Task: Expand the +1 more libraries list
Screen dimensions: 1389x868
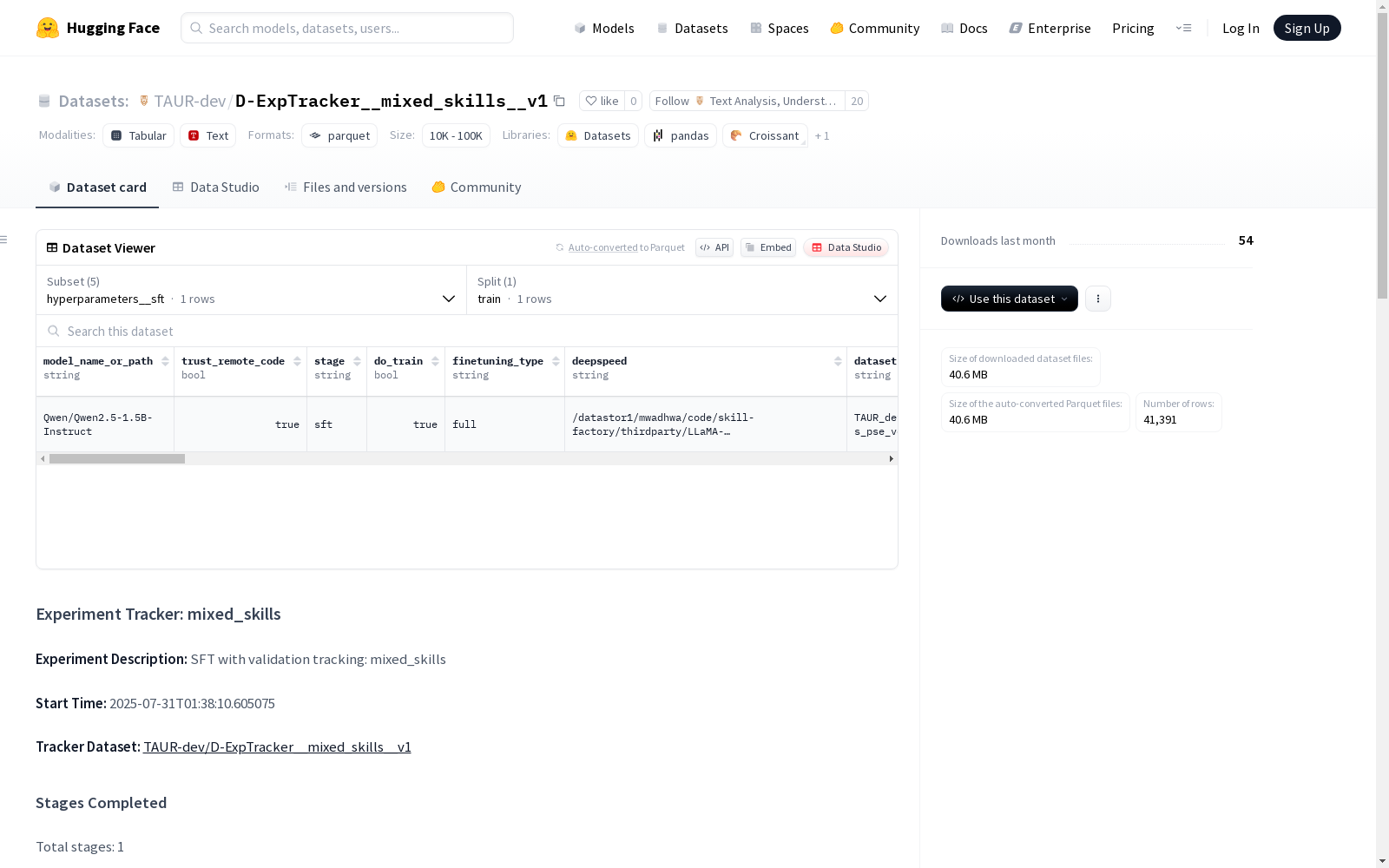Action: 822,135
